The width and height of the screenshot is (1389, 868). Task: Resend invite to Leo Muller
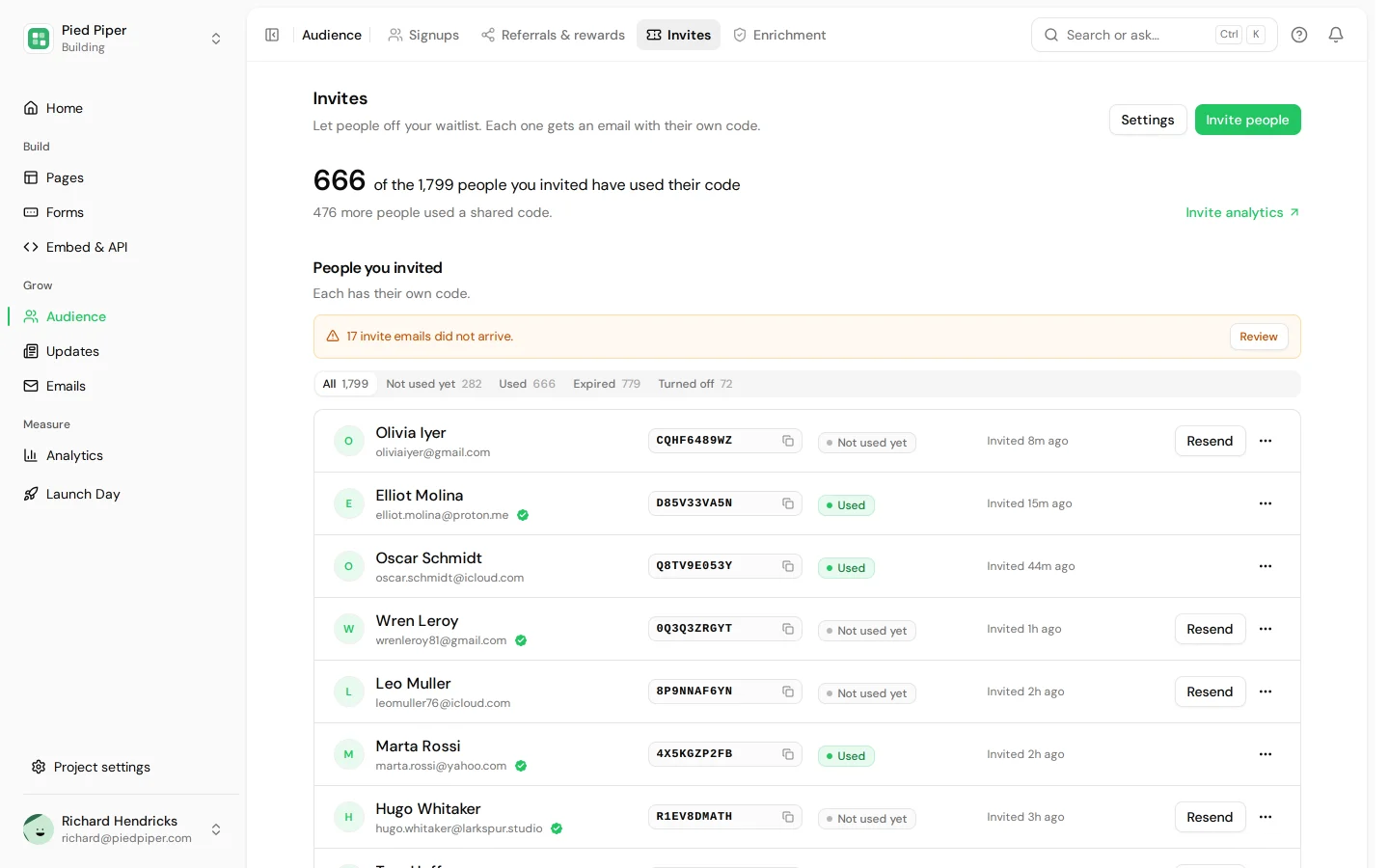click(x=1210, y=692)
